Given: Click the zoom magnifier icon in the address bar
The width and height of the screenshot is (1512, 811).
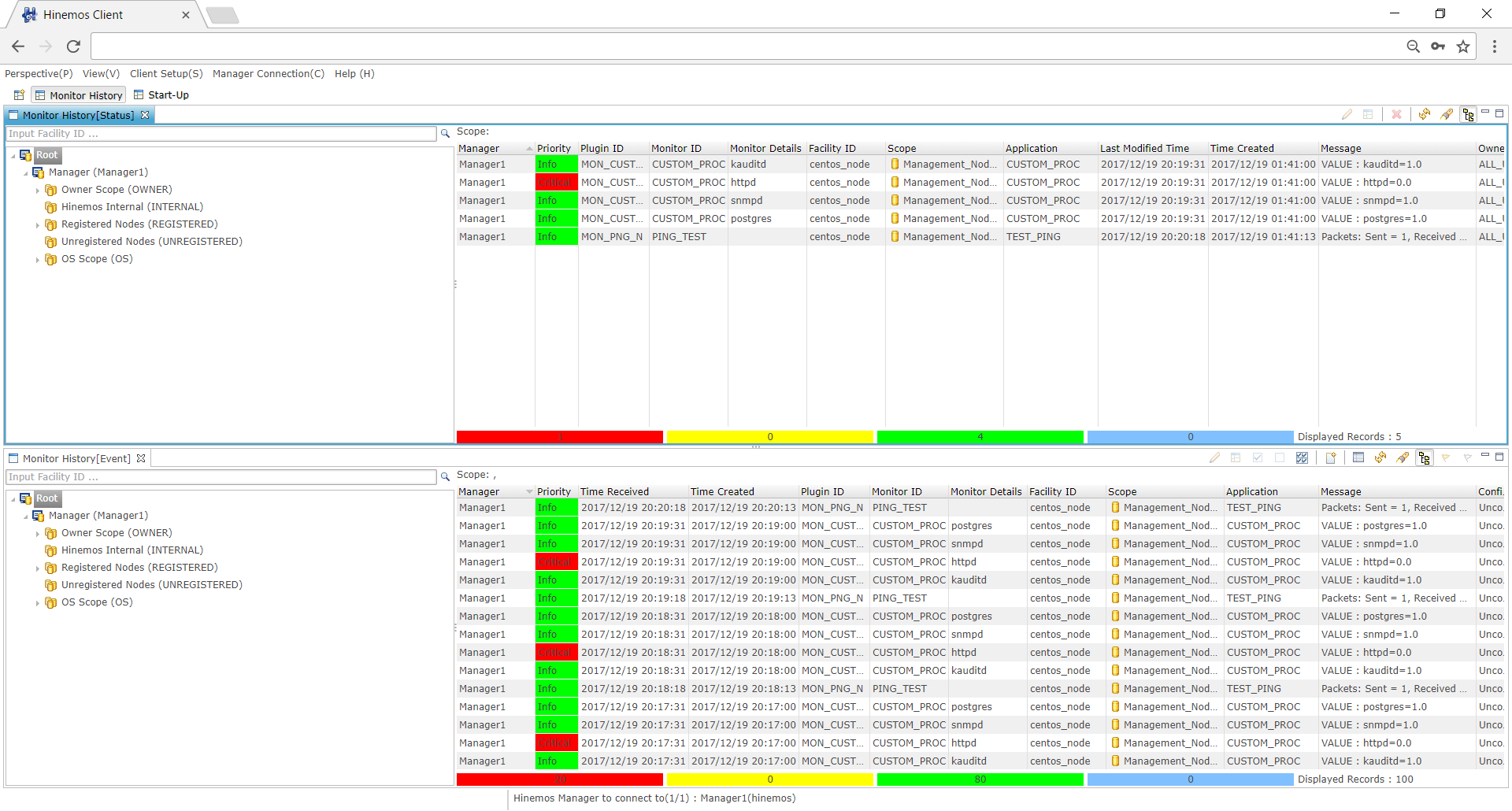Looking at the screenshot, I should point(1413,46).
